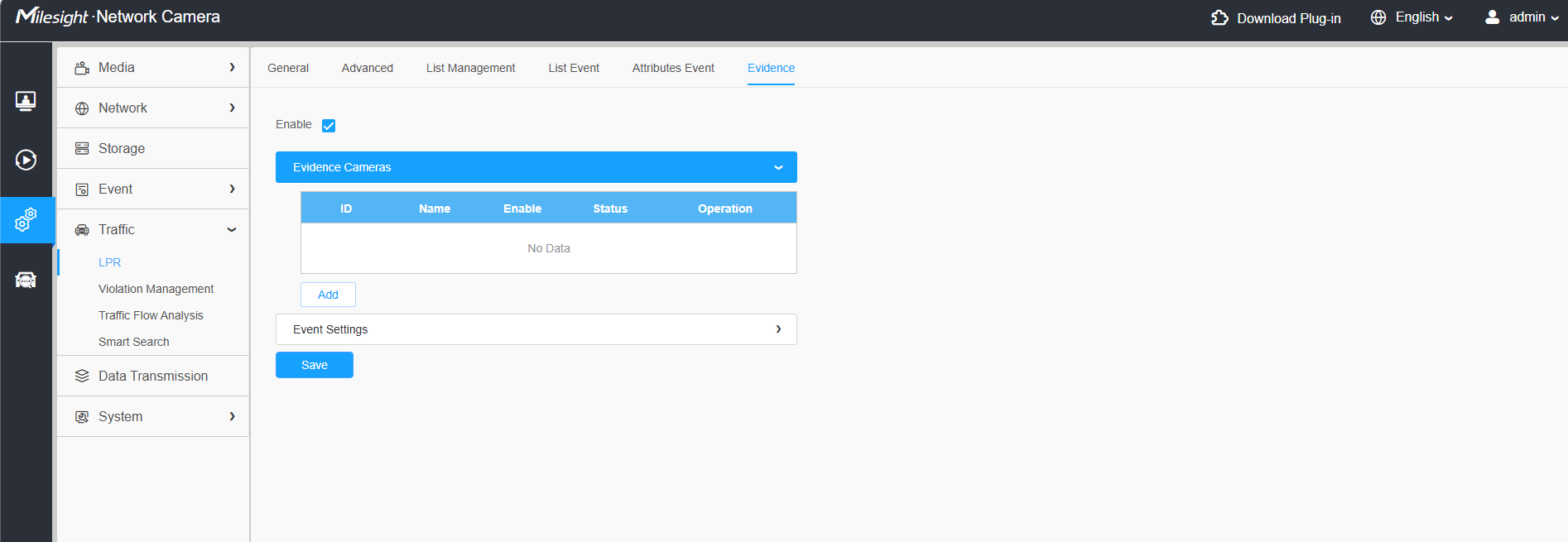Open the List Management tab
1568x542 pixels.
[470, 68]
